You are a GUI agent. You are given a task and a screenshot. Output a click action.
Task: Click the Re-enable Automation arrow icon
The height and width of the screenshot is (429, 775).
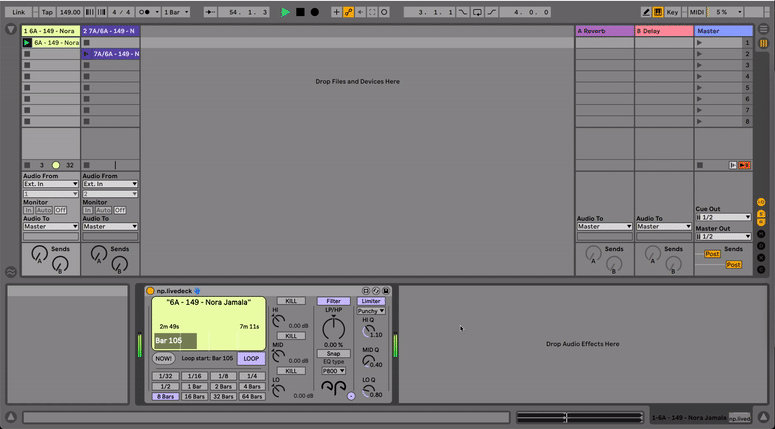[x=360, y=12]
